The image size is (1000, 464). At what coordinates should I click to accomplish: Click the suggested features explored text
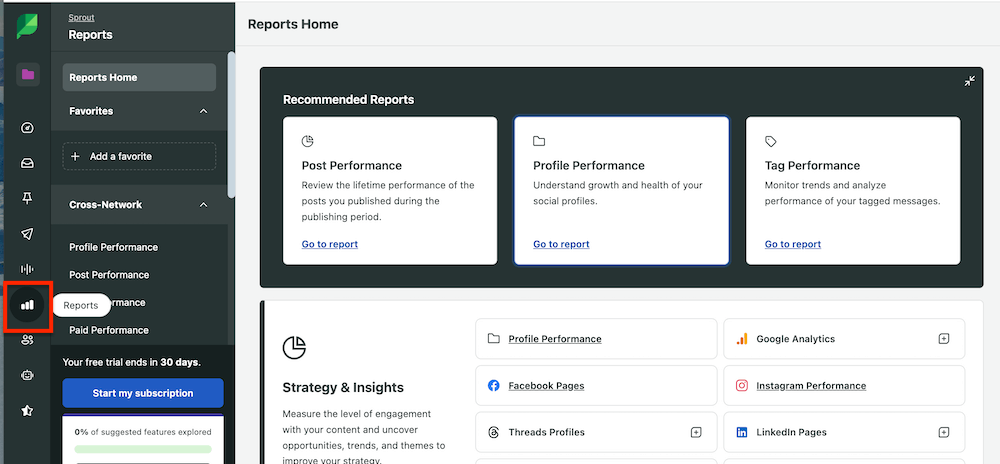coord(143,431)
